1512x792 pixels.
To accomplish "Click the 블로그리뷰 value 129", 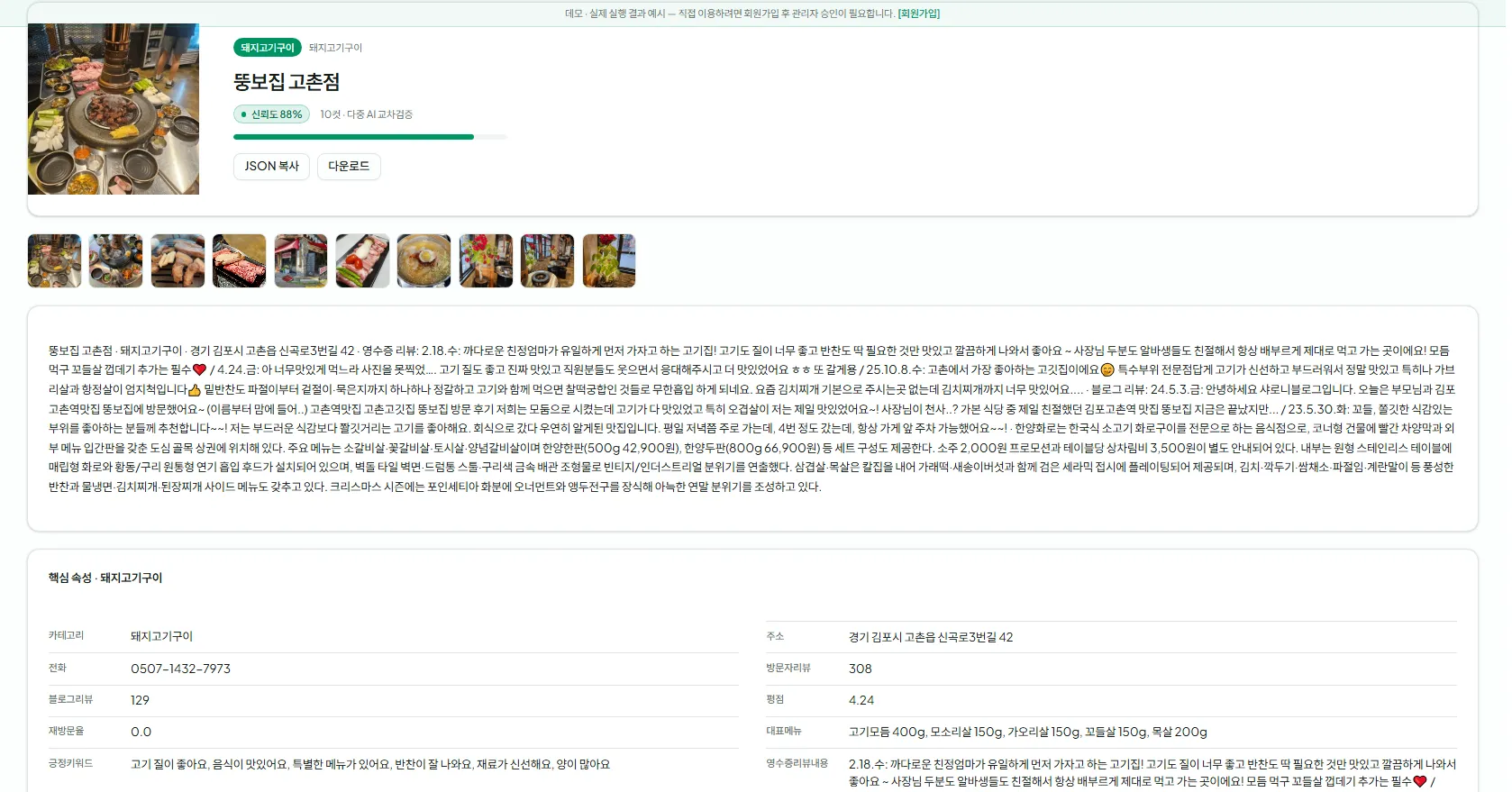I will point(140,700).
